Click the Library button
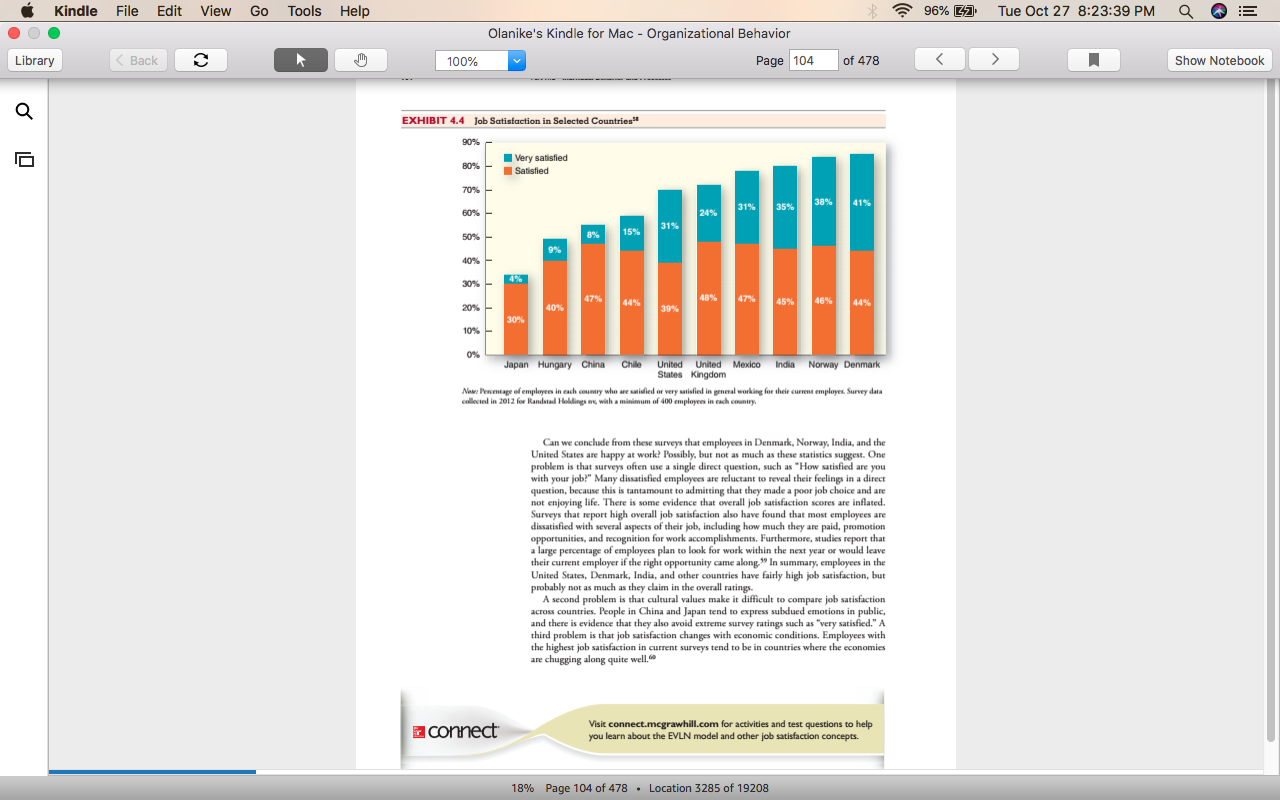This screenshot has width=1280, height=800. pyautogui.click(x=35, y=60)
